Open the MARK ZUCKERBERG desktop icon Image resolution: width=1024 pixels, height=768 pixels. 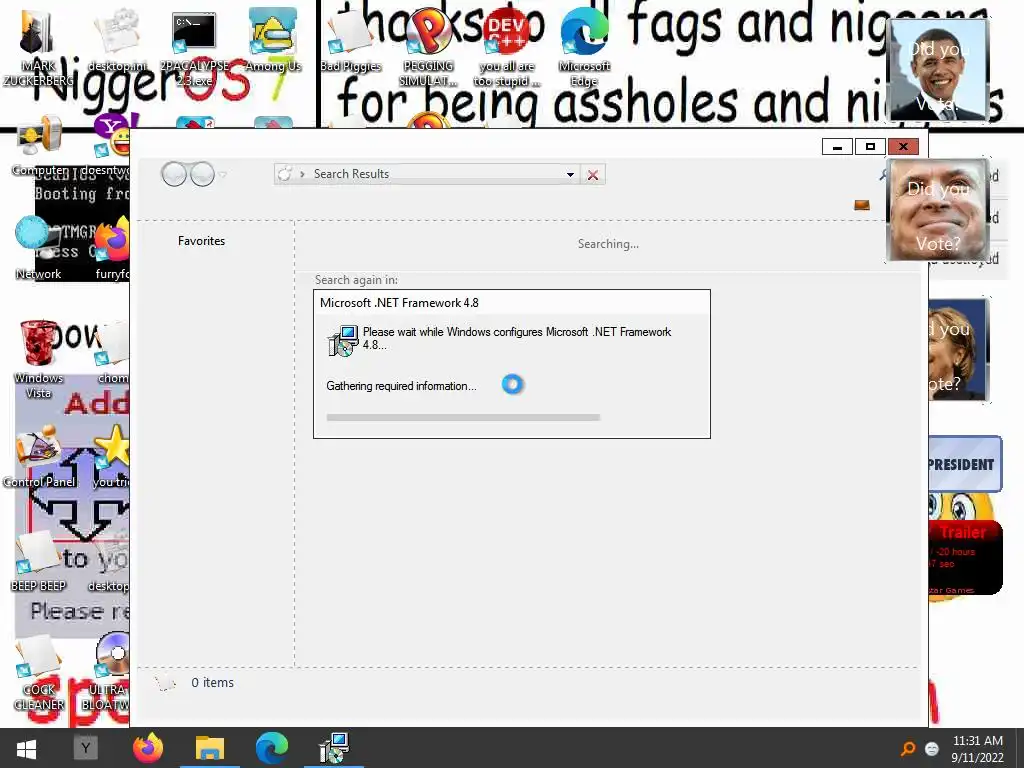click(38, 47)
